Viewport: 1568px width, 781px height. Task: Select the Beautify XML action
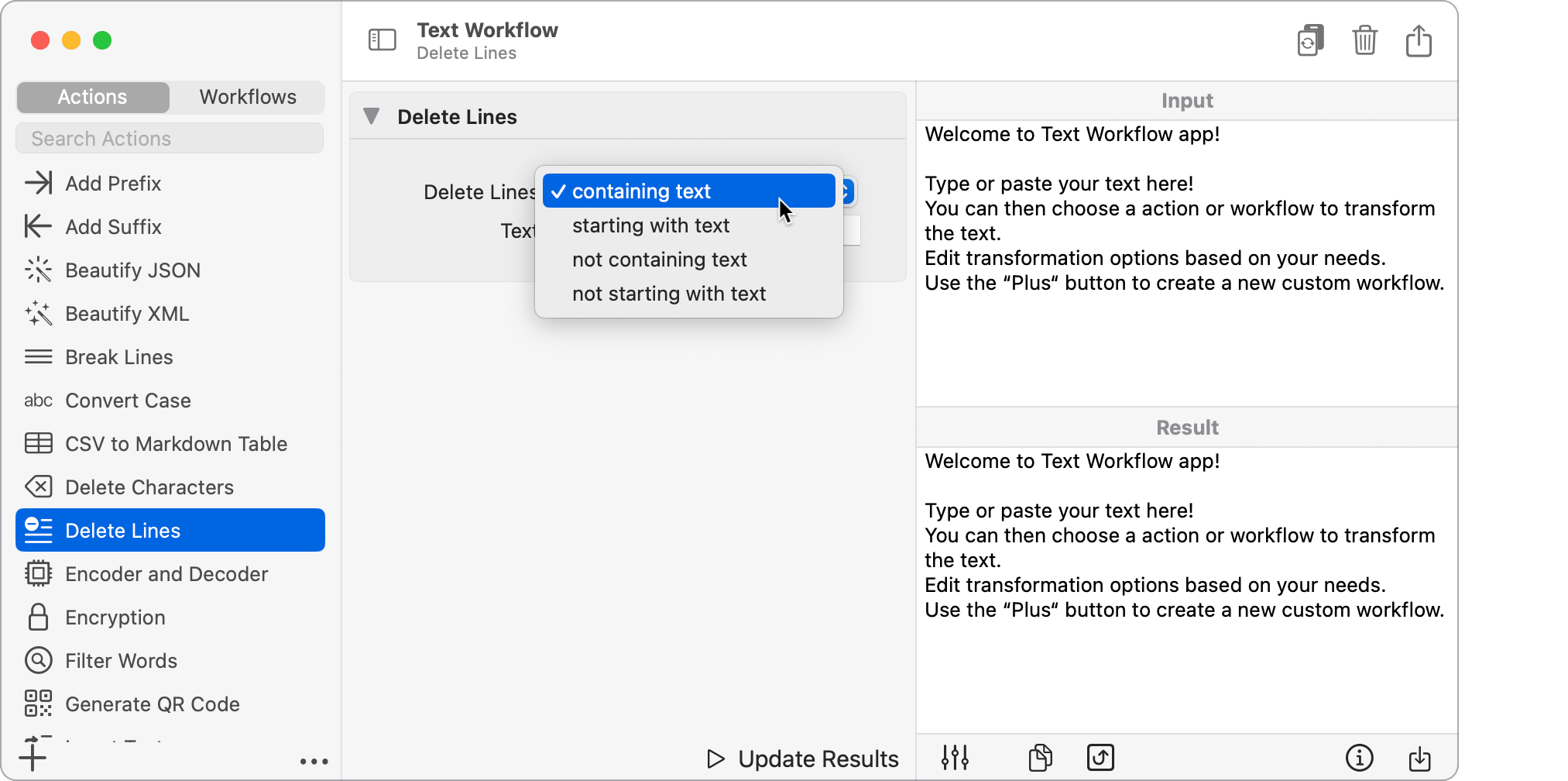tap(170, 313)
